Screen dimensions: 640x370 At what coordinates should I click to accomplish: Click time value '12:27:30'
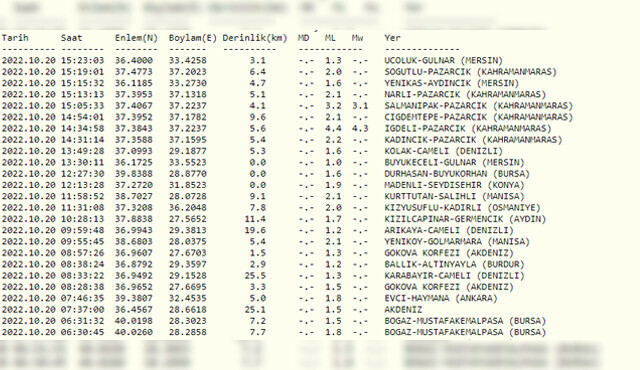pos(82,174)
